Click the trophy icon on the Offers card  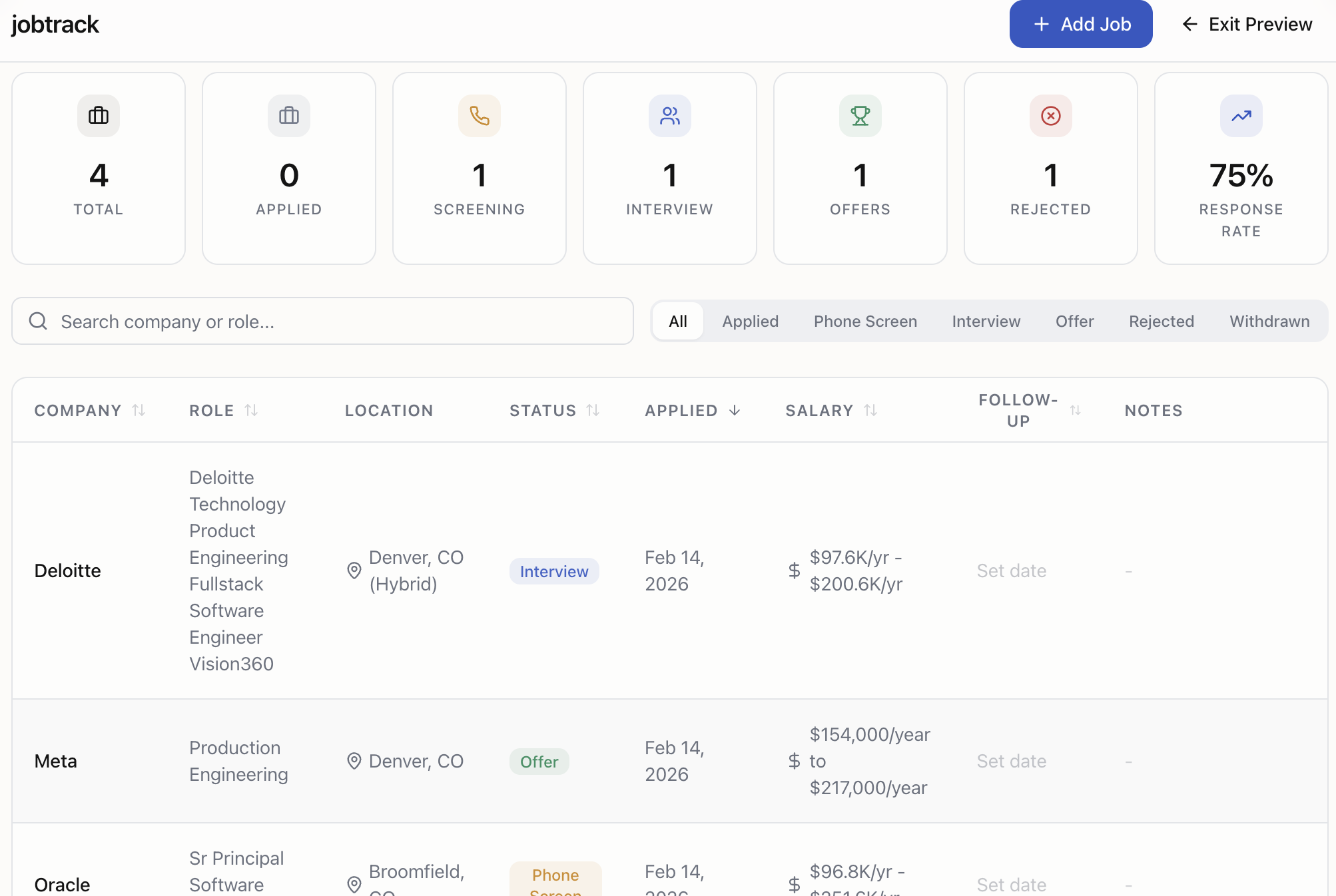pos(860,115)
